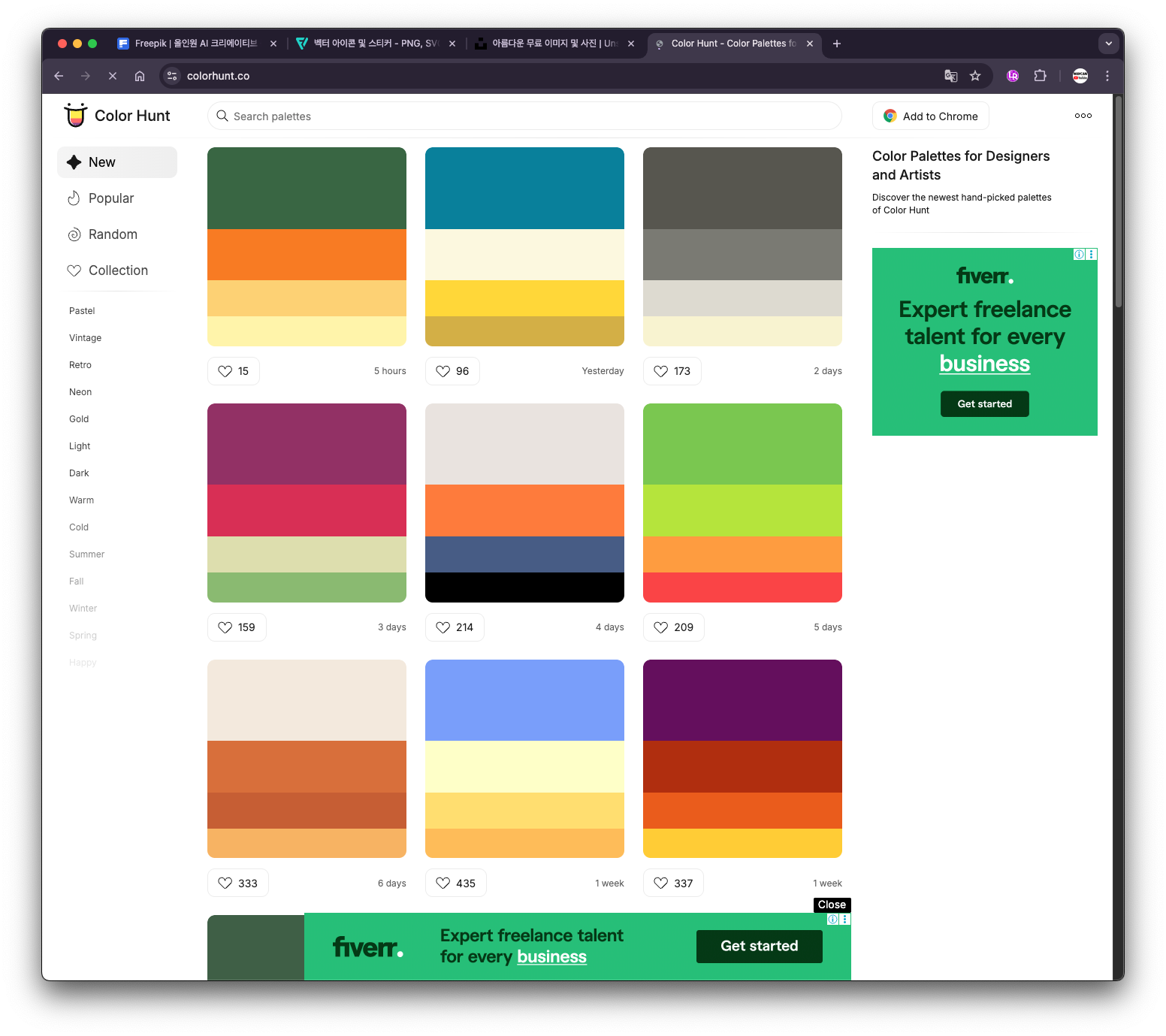Like the palette with 435 likes

[455, 883]
